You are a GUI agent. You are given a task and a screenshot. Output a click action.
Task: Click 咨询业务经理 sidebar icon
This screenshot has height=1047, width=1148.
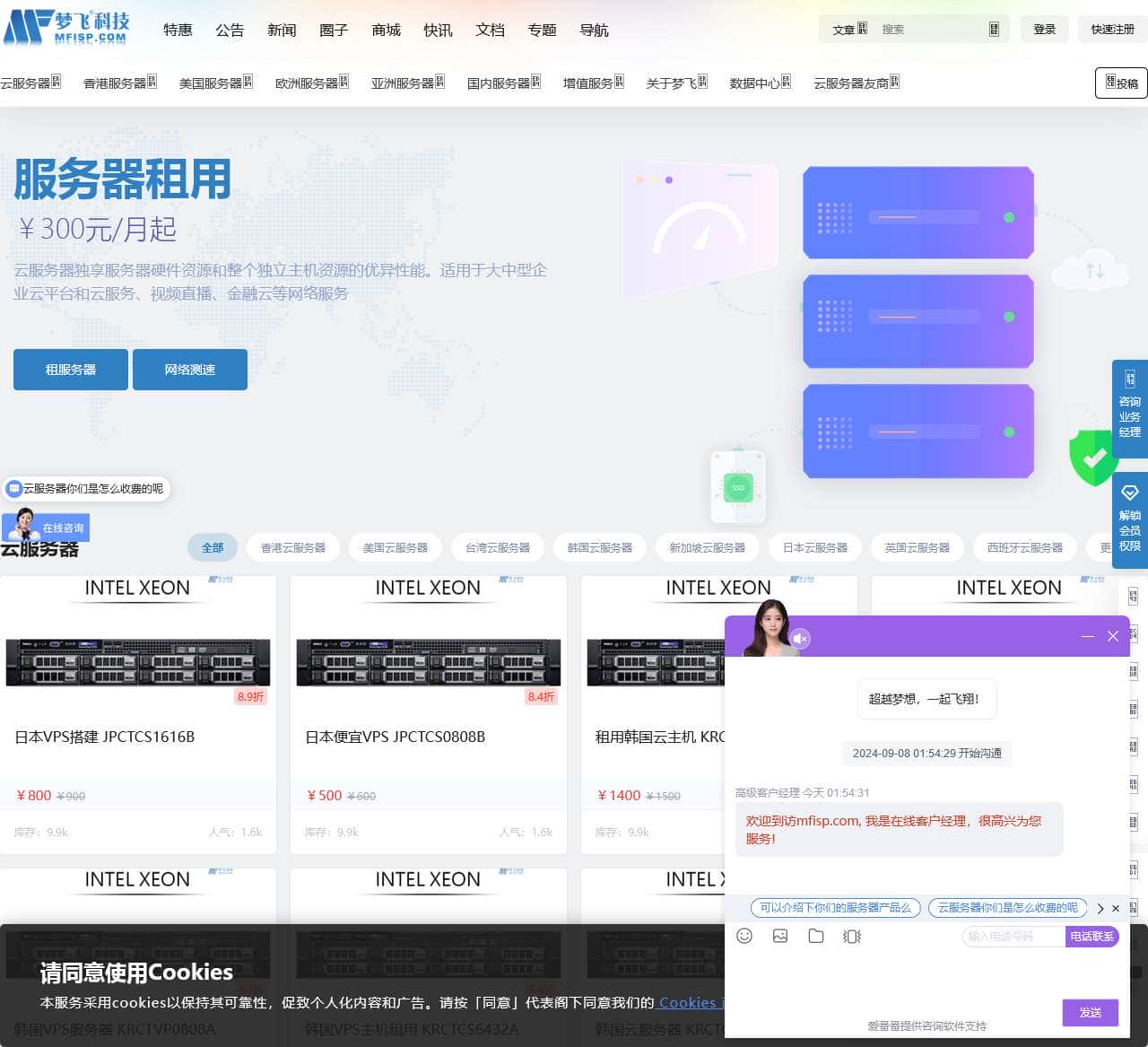click(x=1129, y=406)
